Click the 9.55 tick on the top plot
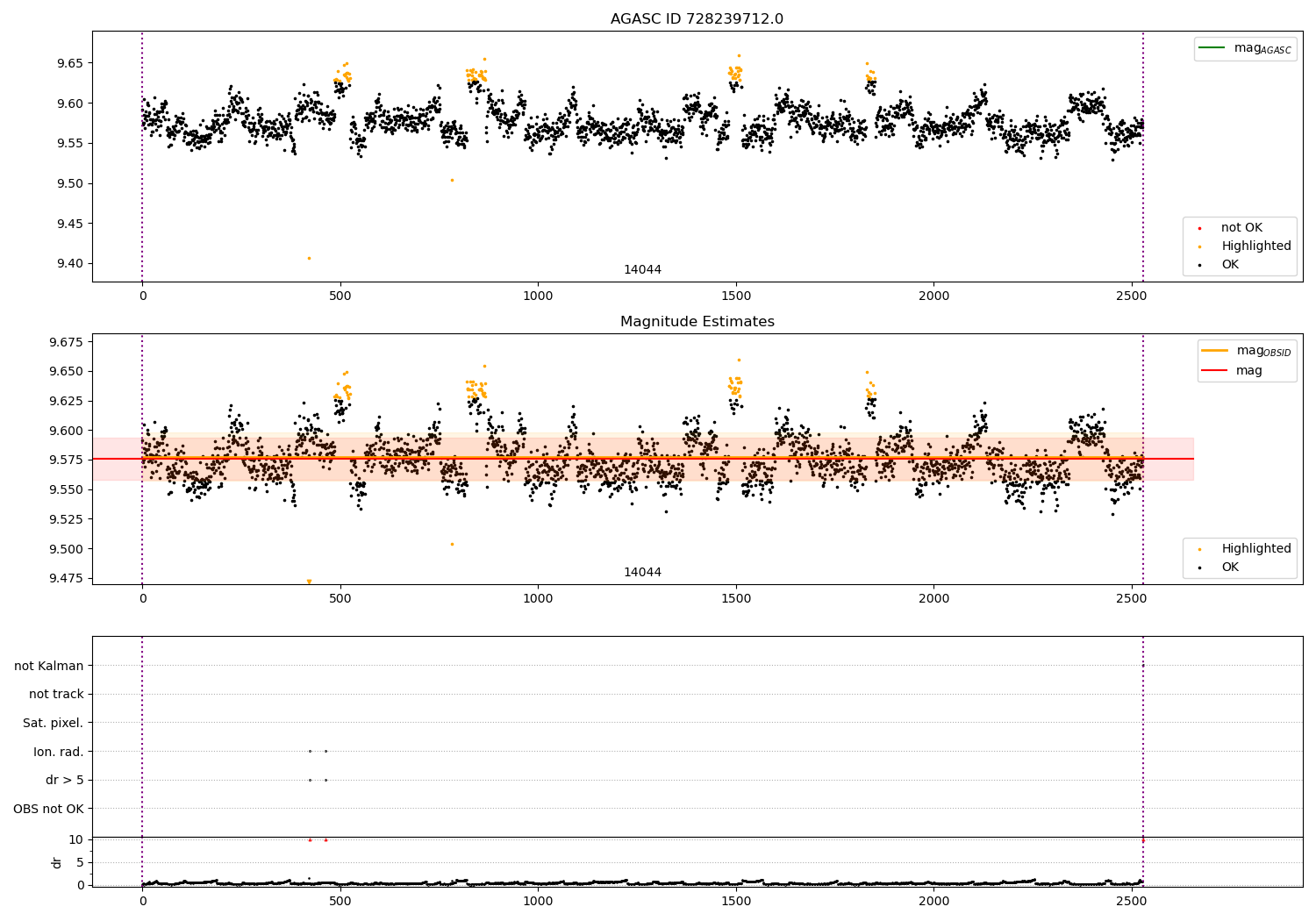Viewport: 1316px width, 921px height. [x=70, y=143]
